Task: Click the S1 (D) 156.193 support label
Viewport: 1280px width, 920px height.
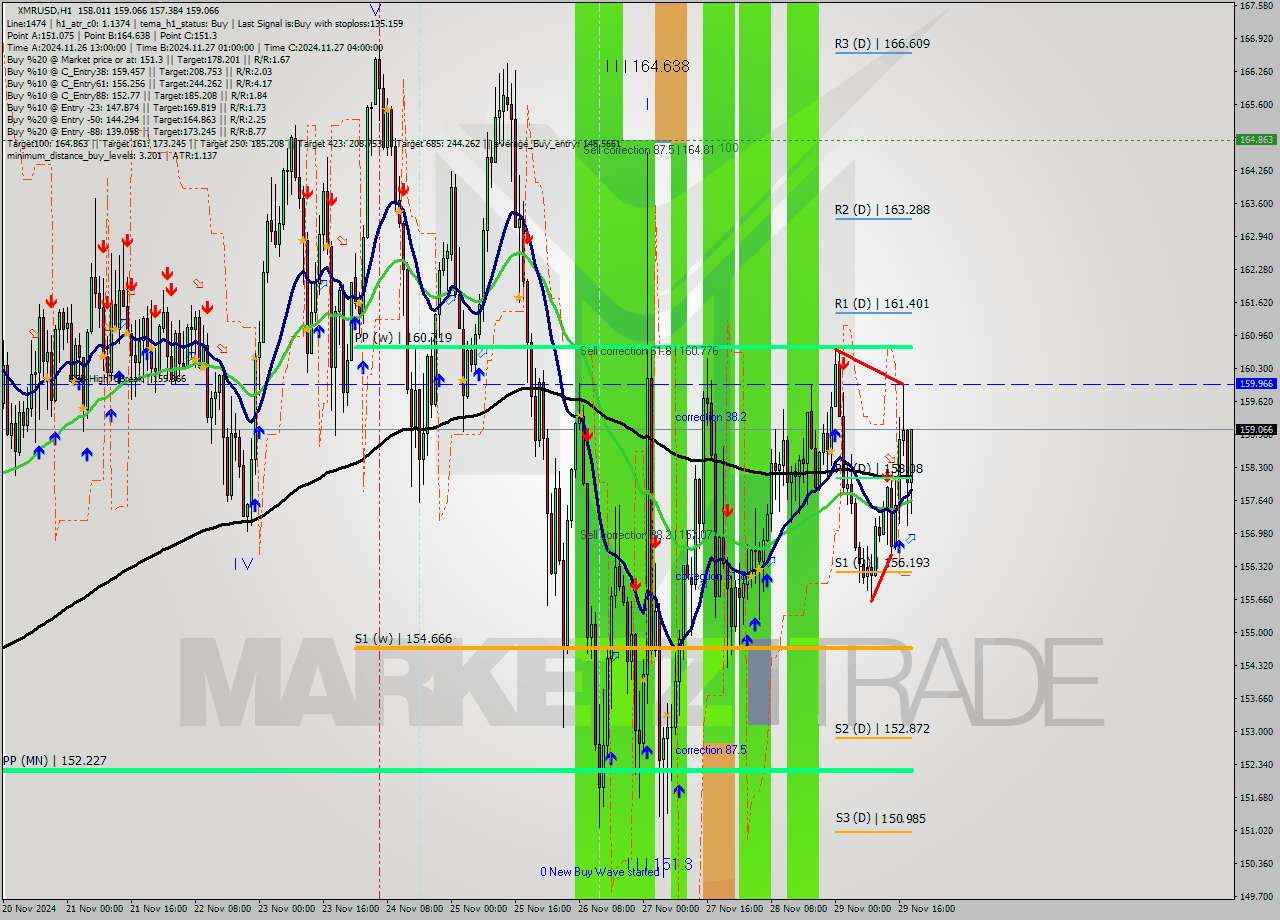Action: 883,563
